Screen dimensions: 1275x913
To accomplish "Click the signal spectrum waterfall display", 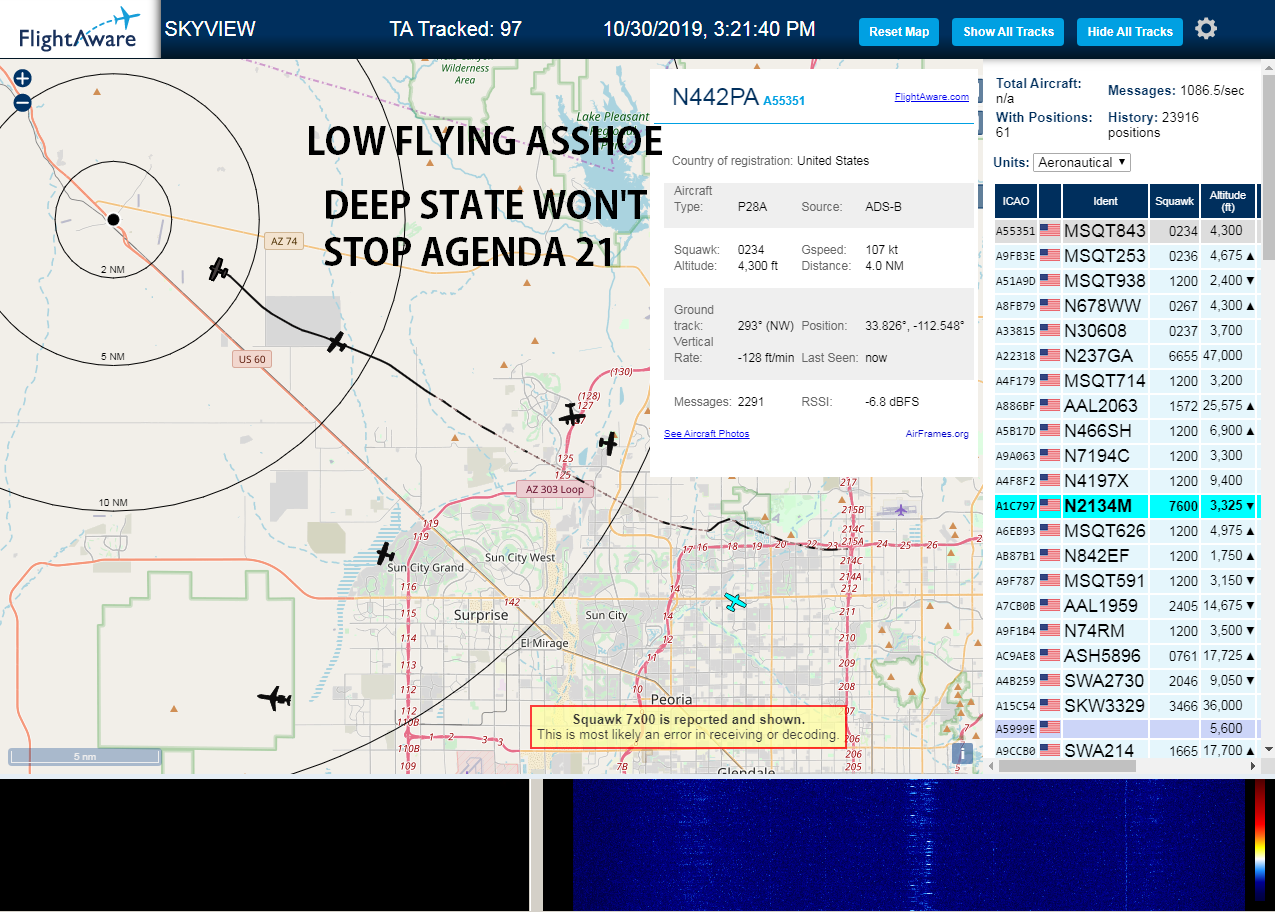I will [907, 845].
